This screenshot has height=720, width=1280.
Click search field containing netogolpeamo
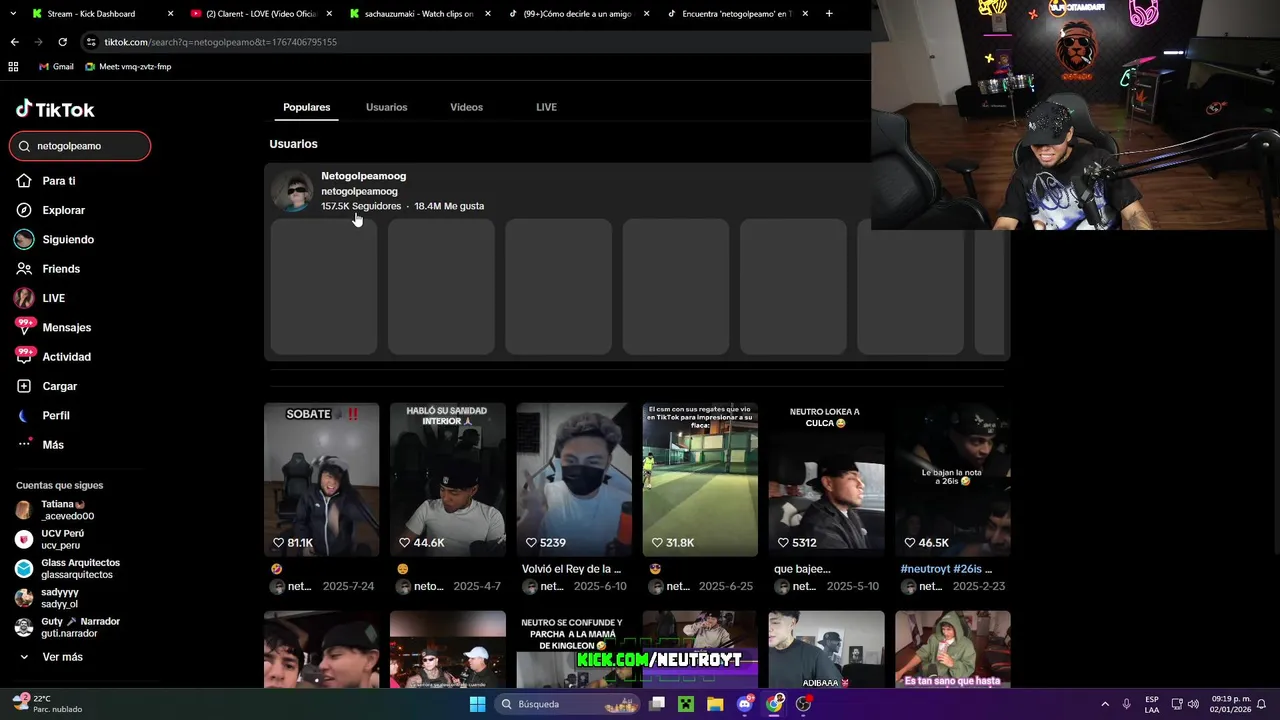(80, 146)
